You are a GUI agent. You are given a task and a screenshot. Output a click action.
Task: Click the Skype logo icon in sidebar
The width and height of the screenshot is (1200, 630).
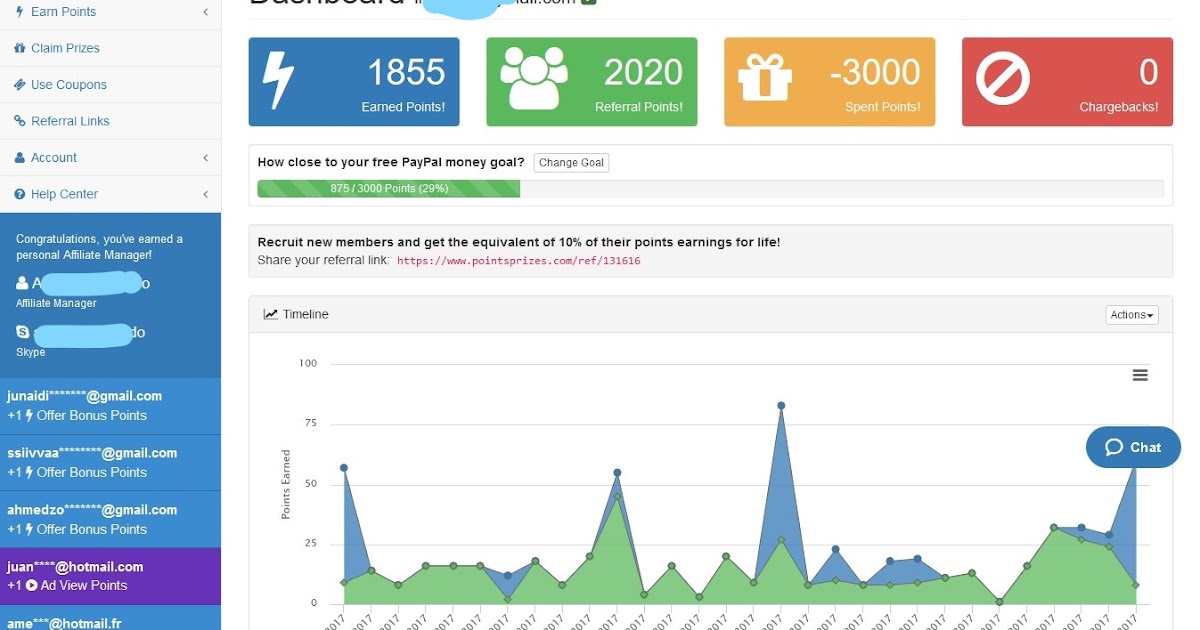[23, 332]
